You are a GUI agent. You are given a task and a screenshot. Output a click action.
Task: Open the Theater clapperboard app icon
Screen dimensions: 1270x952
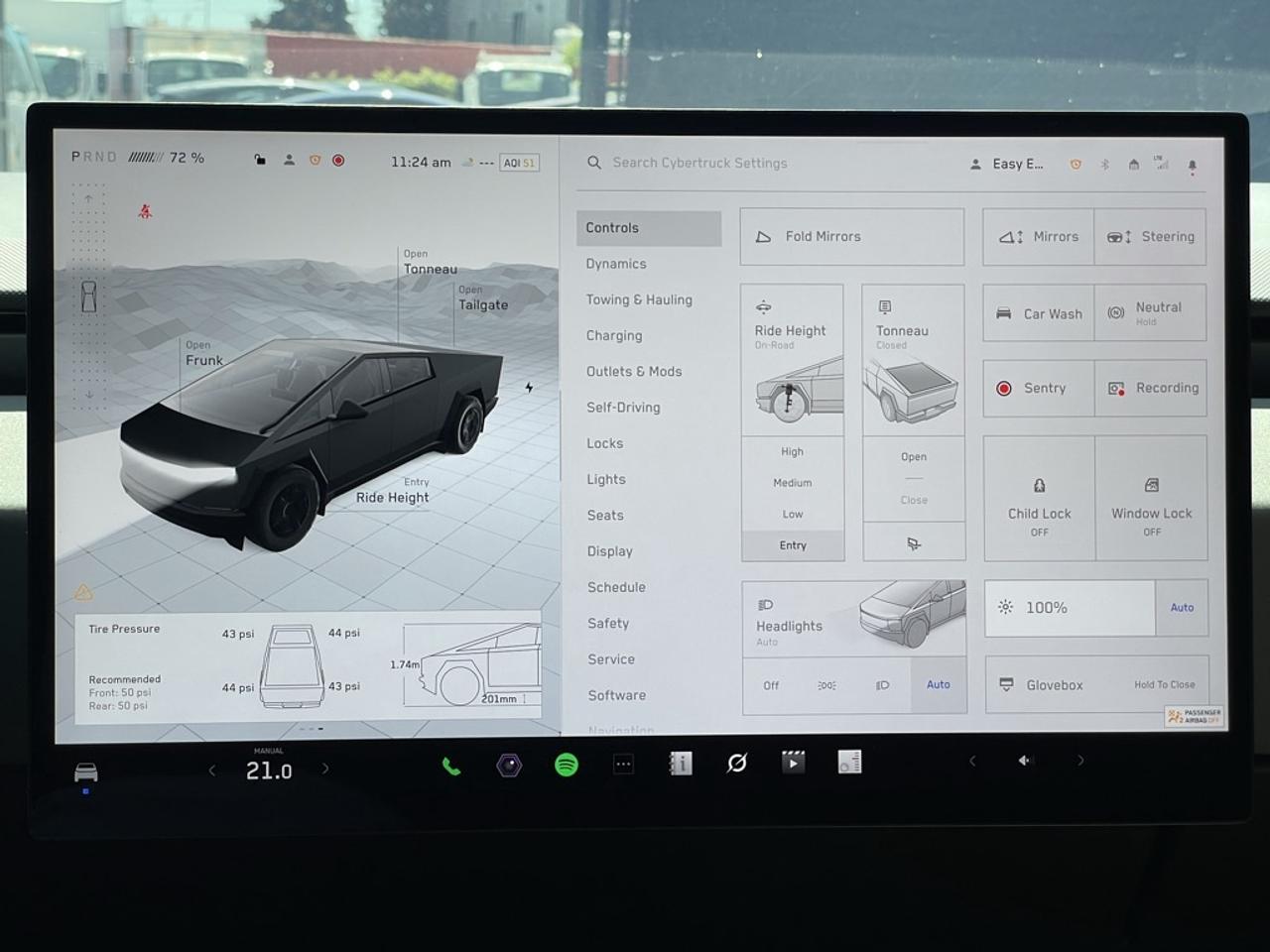pyautogui.click(x=793, y=762)
